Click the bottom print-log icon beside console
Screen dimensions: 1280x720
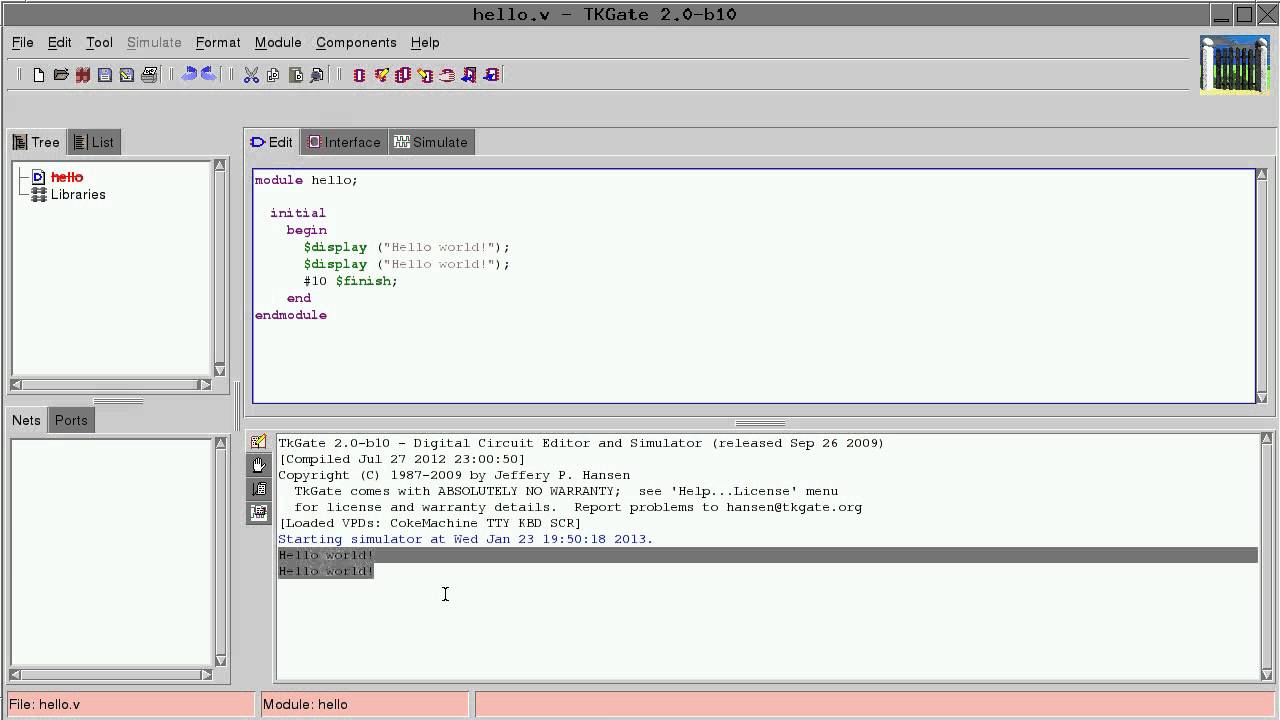[259, 513]
